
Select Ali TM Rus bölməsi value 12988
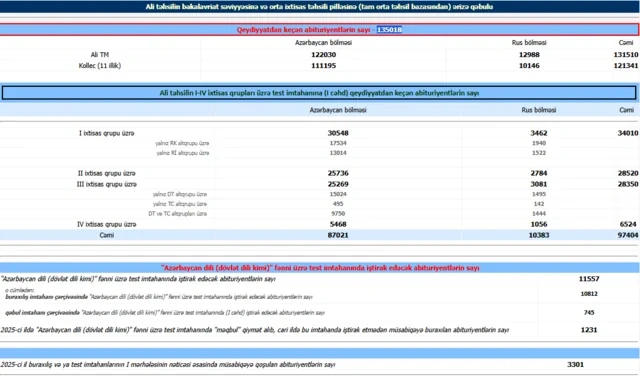click(529, 54)
